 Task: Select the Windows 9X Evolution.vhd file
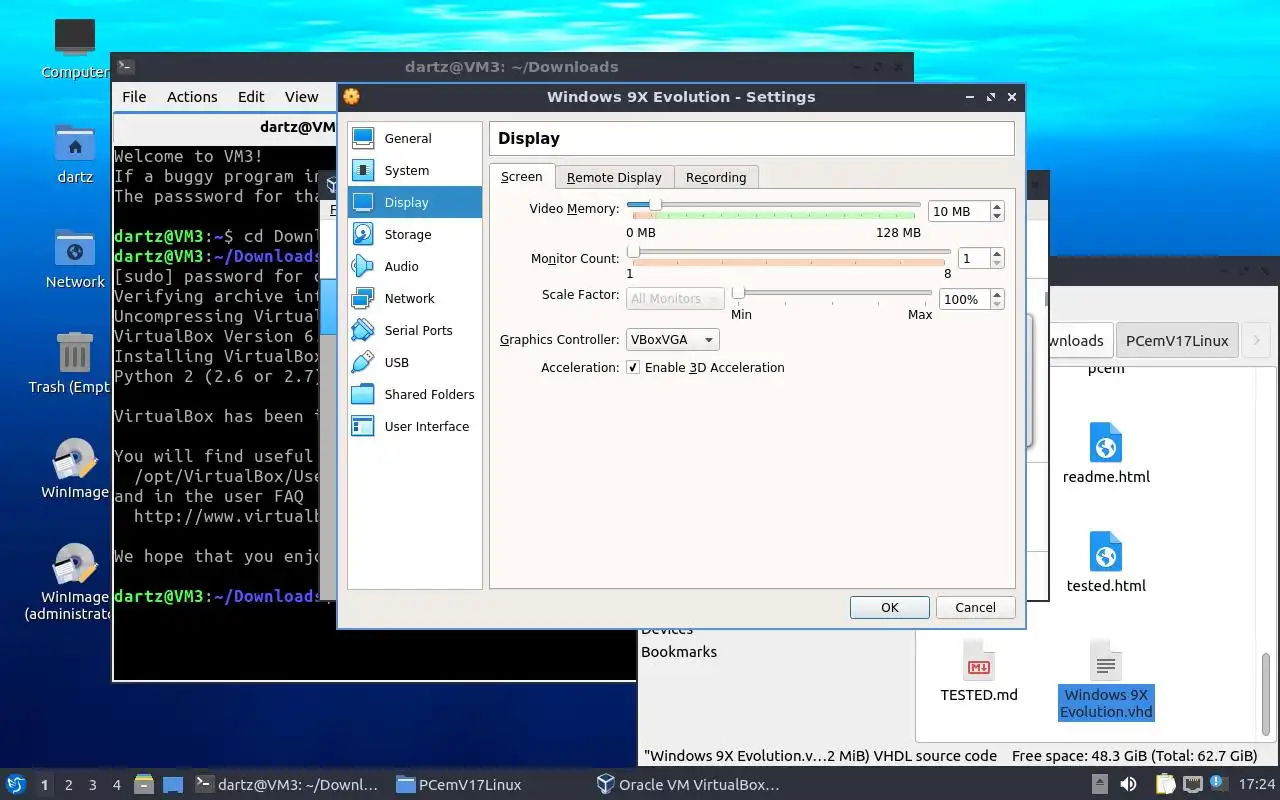click(x=1106, y=680)
